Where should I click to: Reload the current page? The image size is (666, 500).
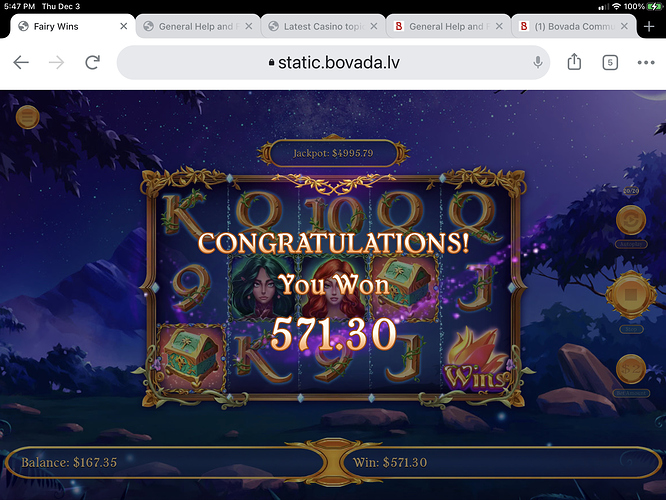tap(92, 63)
